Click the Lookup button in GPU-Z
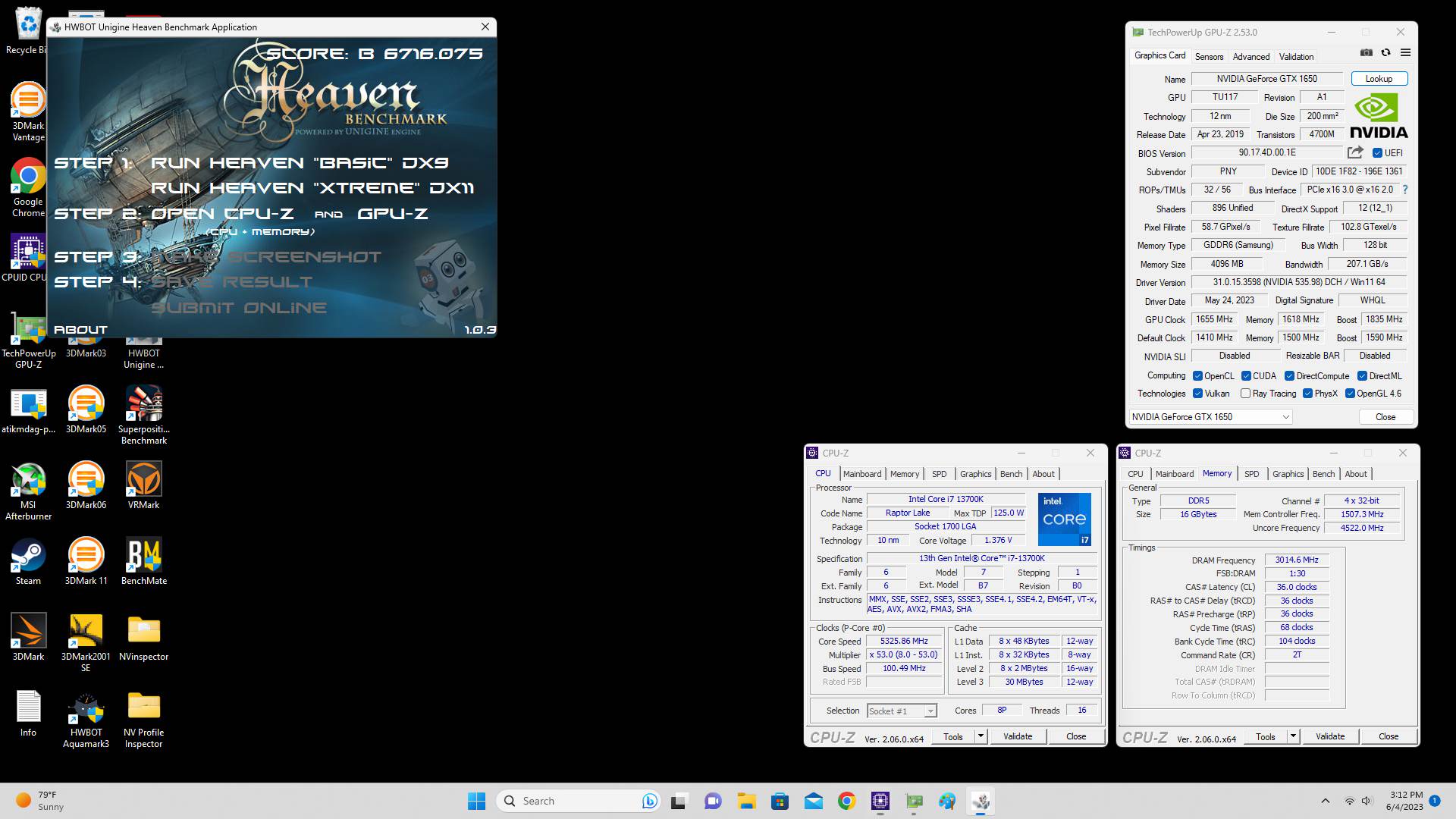 [x=1379, y=79]
